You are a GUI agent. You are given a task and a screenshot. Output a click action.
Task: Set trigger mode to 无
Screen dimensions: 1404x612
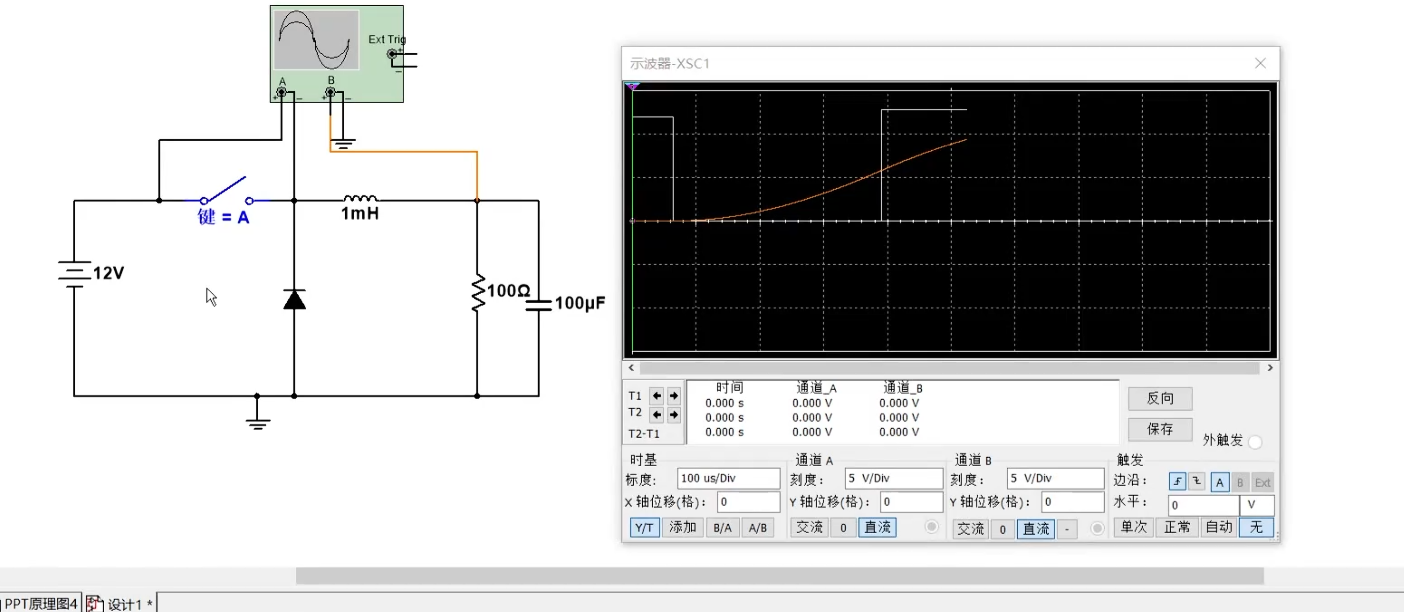(1257, 527)
